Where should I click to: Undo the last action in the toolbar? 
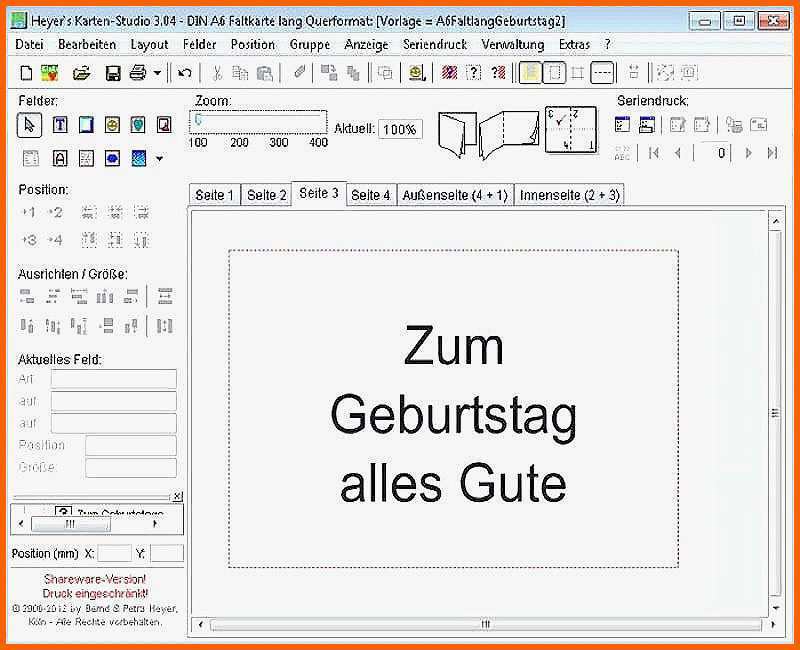coord(185,73)
